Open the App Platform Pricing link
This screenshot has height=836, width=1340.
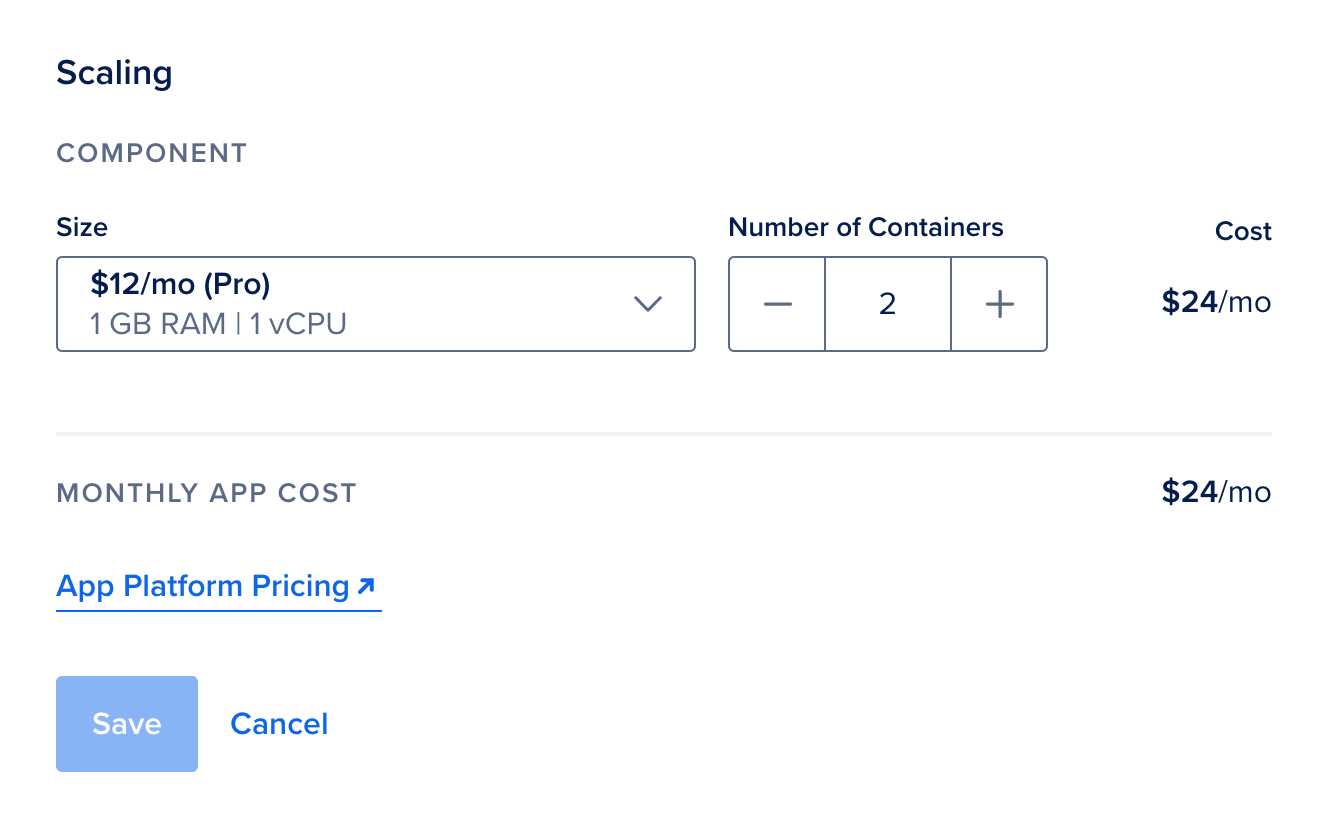(203, 586)
